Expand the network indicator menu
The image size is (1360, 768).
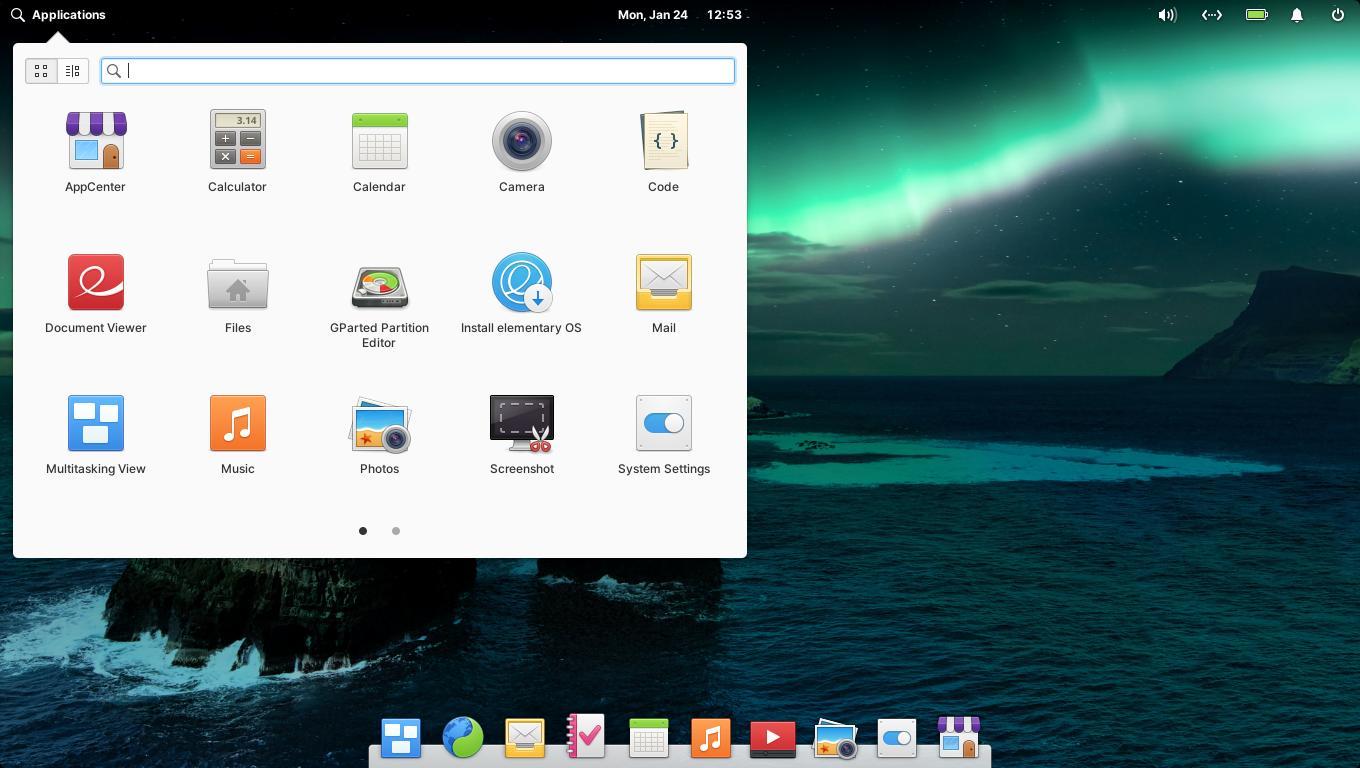[x=1211, y=15]
